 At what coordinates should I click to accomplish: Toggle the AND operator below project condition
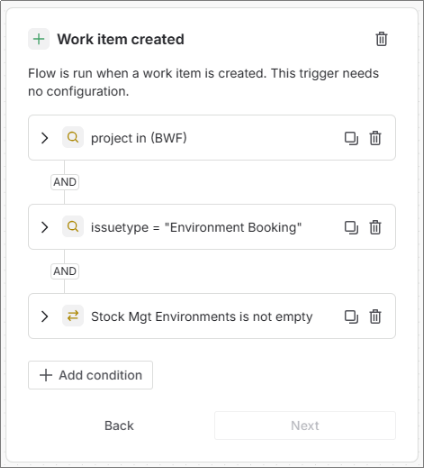[x=65, y=182]
